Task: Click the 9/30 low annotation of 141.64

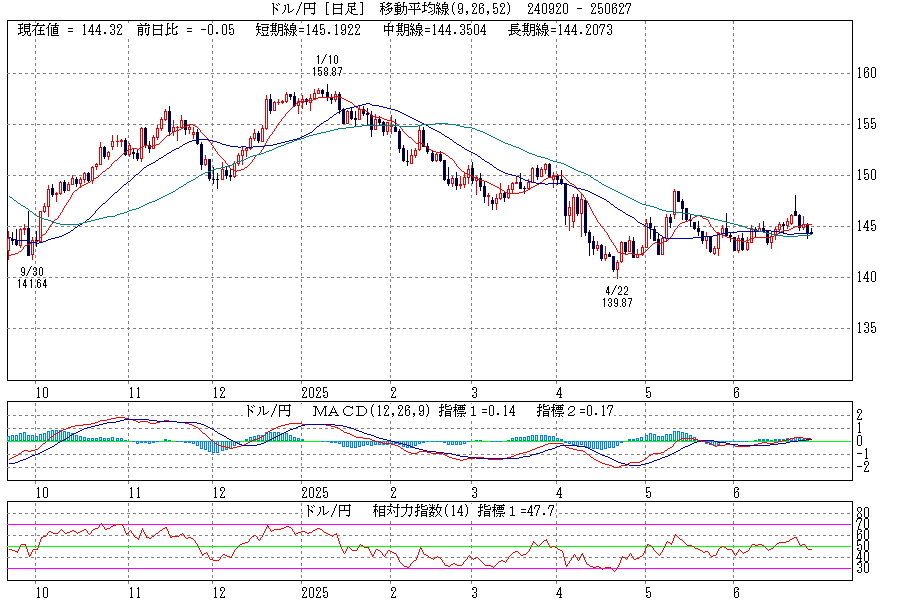Action: coord(32,278)
